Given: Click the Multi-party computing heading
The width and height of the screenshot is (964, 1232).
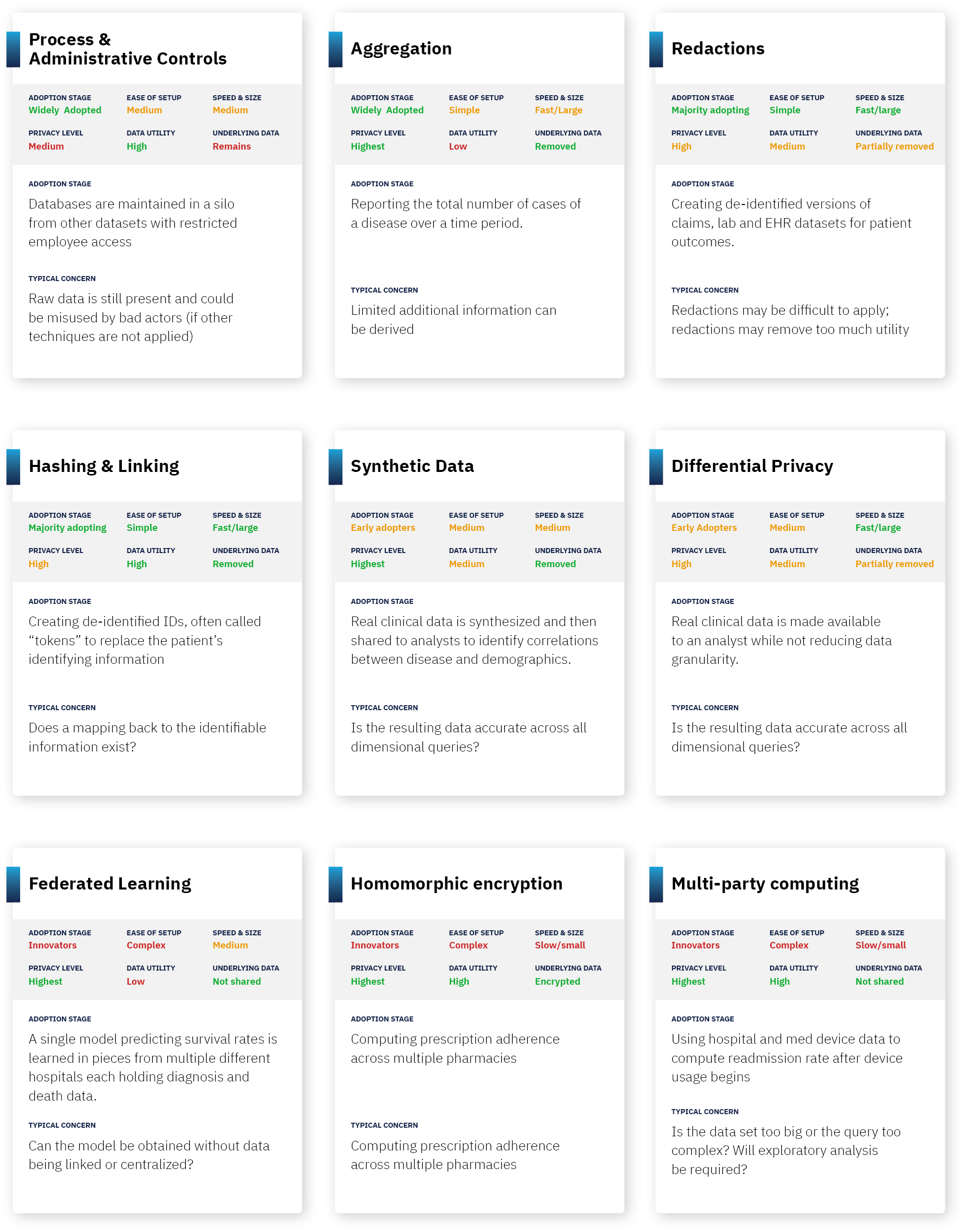Looking at the screenshot, I should [765, 884].
